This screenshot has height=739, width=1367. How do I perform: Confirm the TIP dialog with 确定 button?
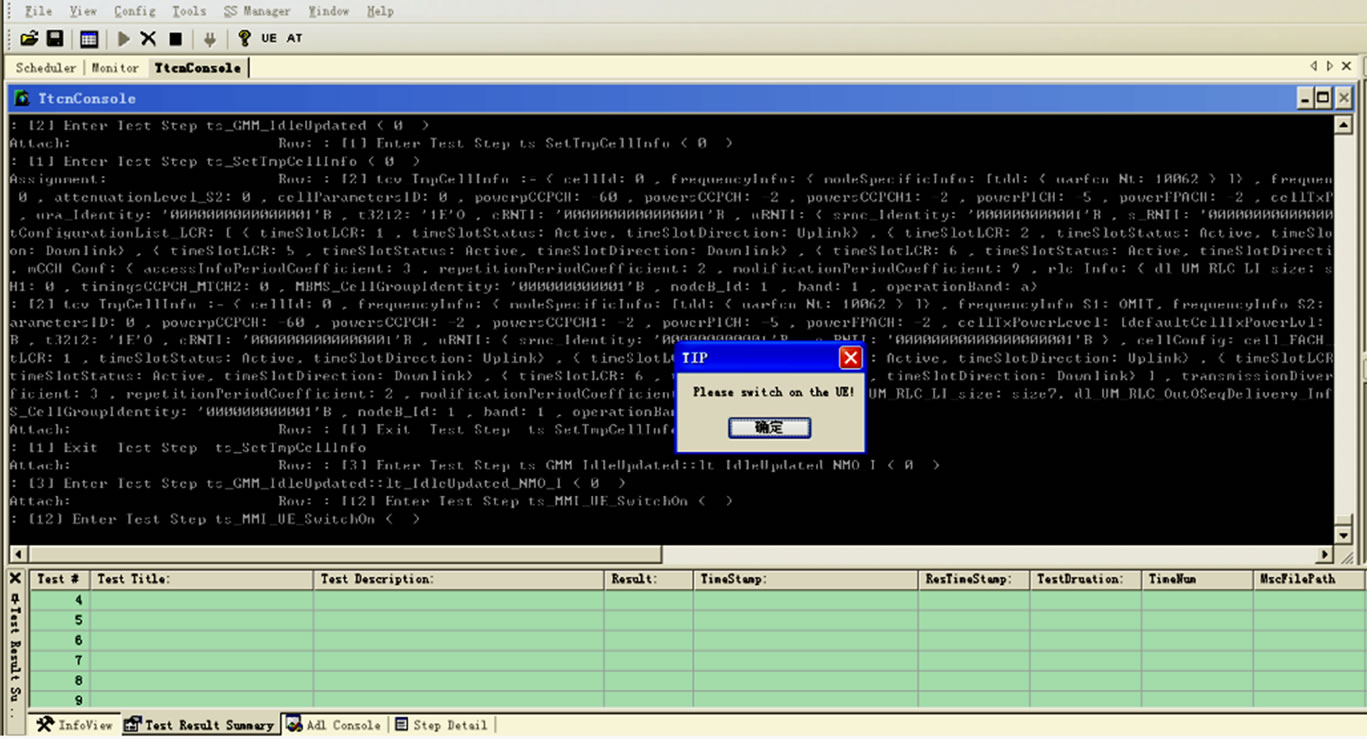point(768,427)
